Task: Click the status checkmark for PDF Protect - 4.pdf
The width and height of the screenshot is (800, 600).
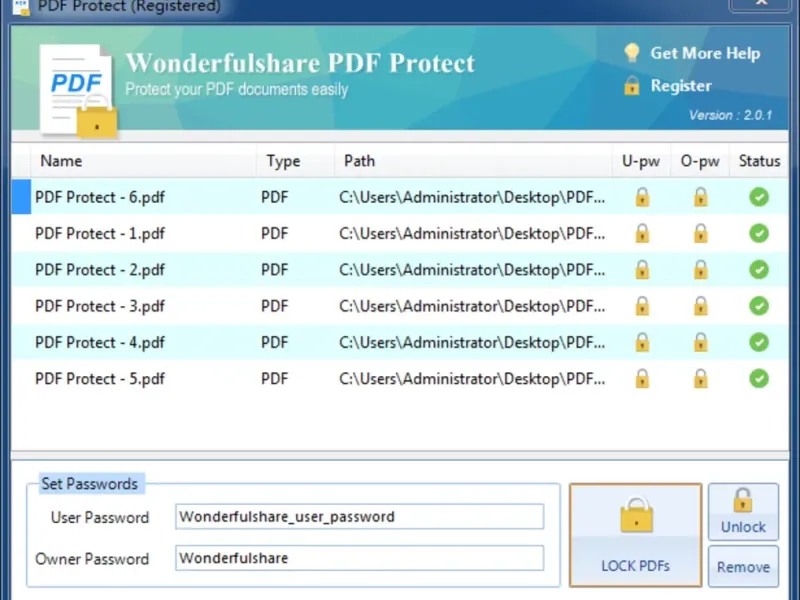Action: click(759, 342)
